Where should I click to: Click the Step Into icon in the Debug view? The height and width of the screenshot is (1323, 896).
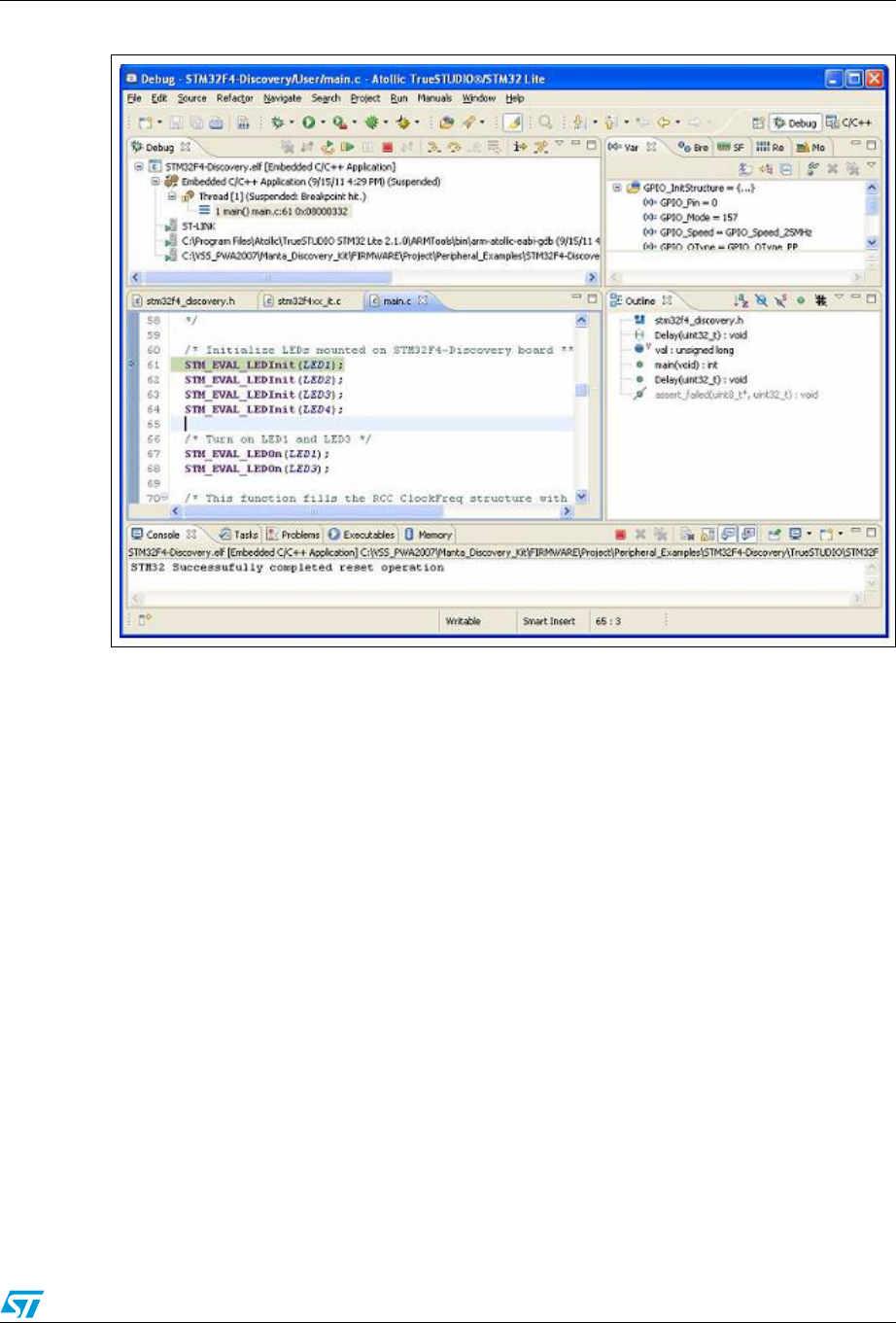pyautogui.click(x=434, y=147)
